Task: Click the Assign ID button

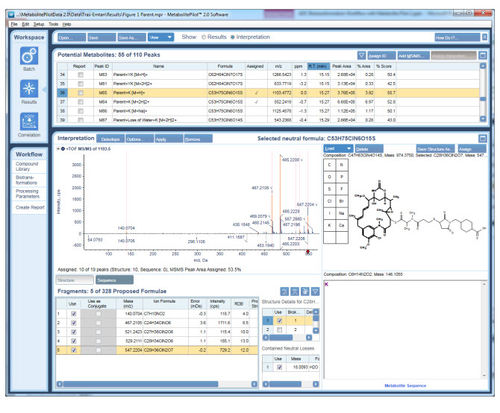Action: click(381, 55)
